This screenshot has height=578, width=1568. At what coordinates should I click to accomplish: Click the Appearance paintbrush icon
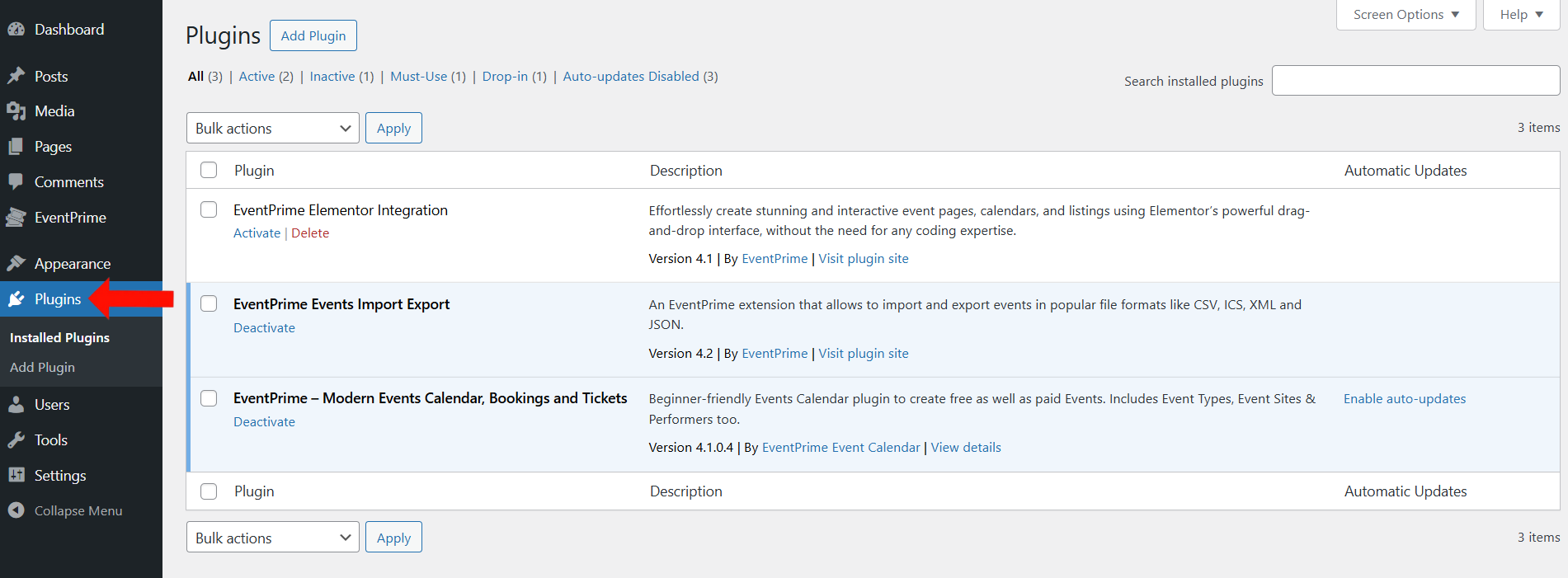[16, 263]
